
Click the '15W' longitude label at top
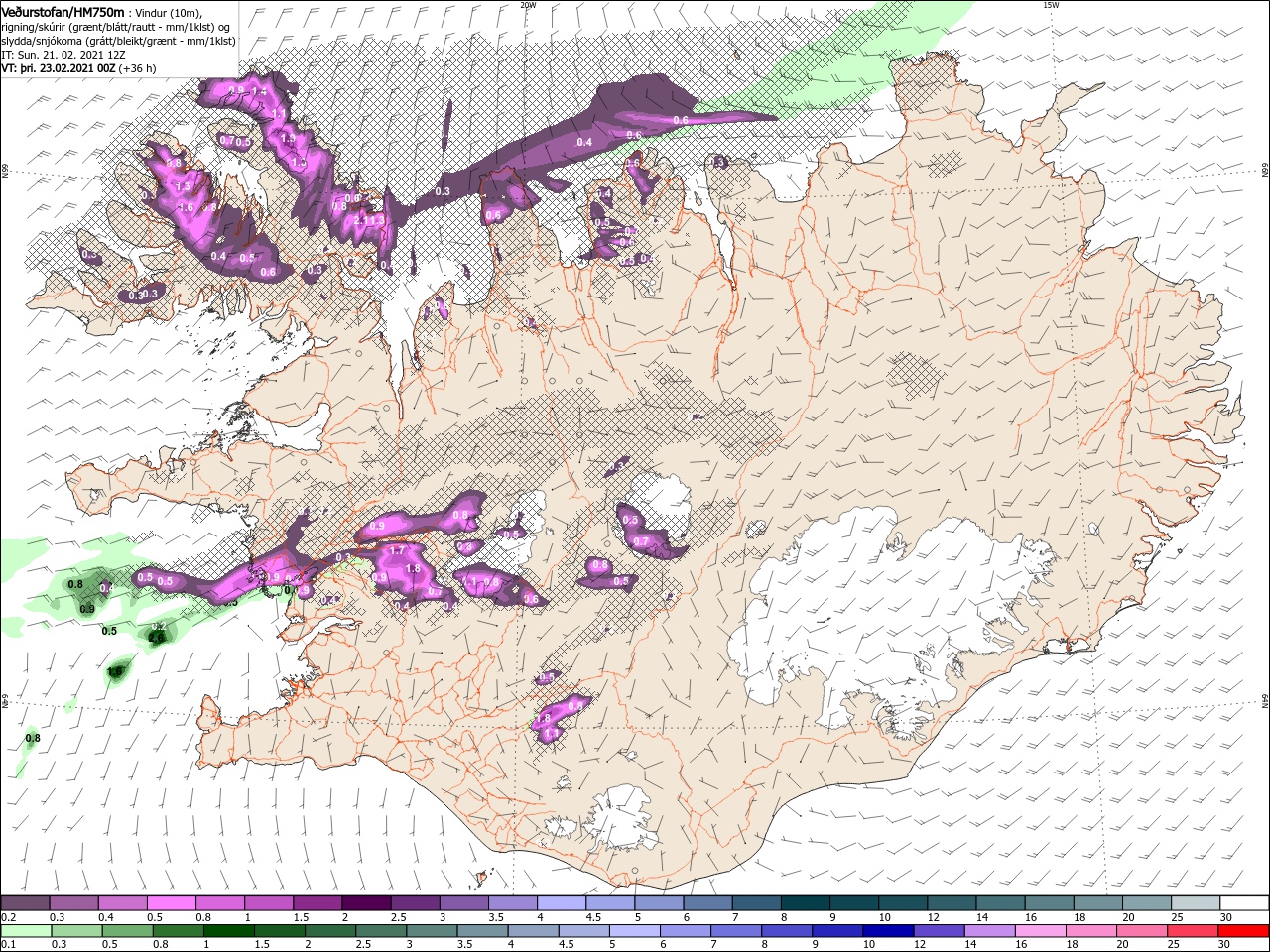tap(1051, 5)
